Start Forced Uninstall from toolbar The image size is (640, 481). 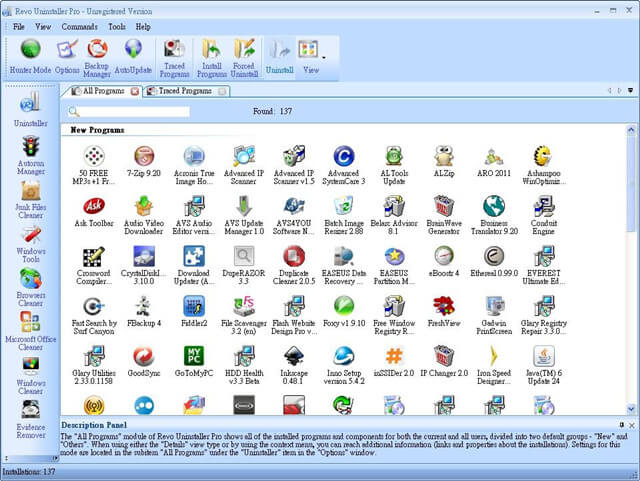244,58
